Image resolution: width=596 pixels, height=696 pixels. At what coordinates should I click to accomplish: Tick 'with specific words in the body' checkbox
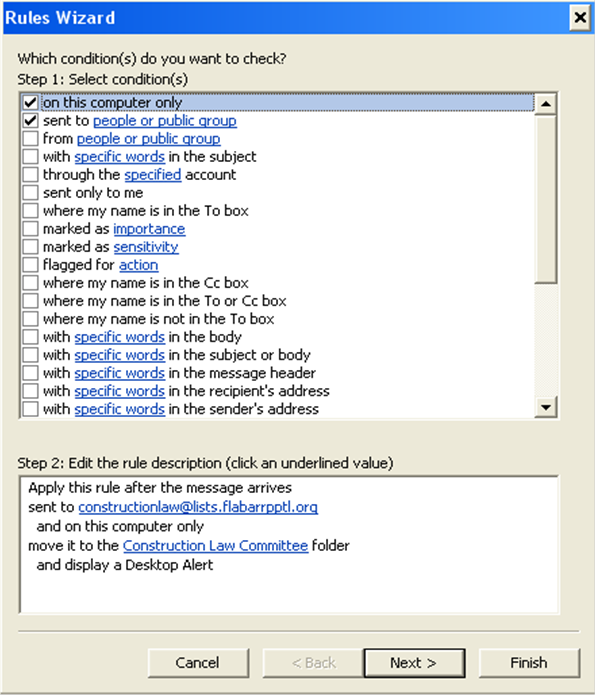coord(30,337)
